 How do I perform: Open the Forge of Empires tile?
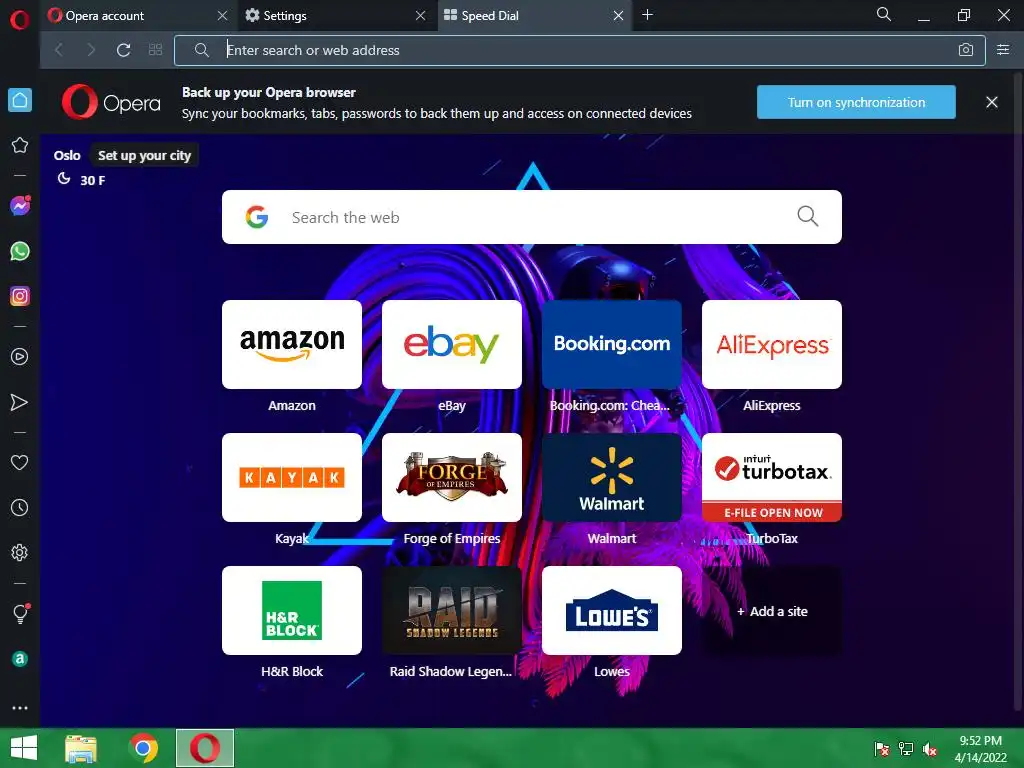(x=452, y=477)
